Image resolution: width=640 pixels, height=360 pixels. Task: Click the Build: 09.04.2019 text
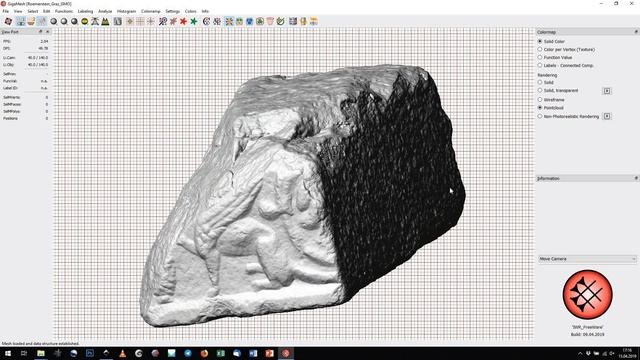pos(587,334)
